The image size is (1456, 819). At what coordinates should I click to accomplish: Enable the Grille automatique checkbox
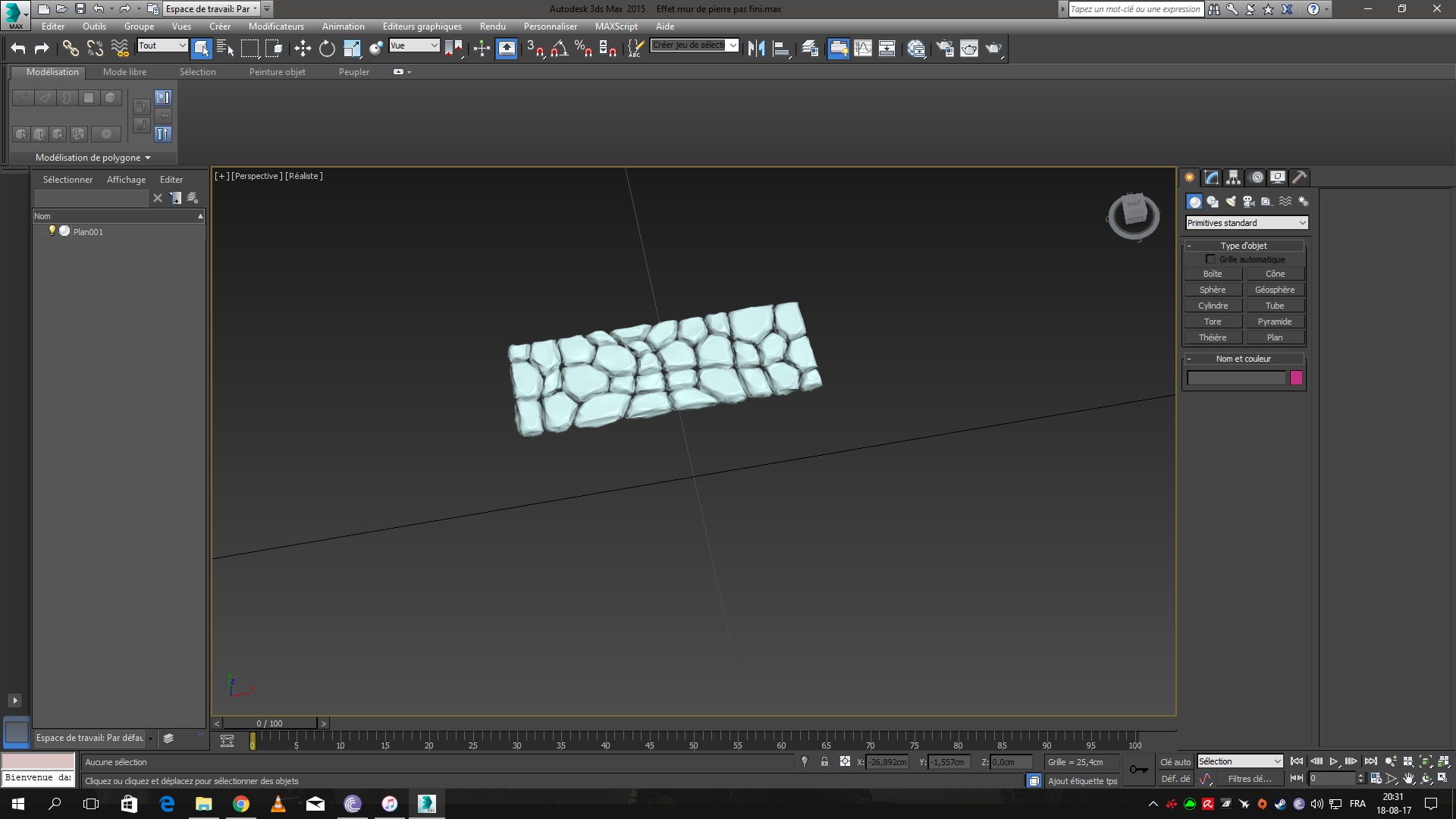[1210, 259]
